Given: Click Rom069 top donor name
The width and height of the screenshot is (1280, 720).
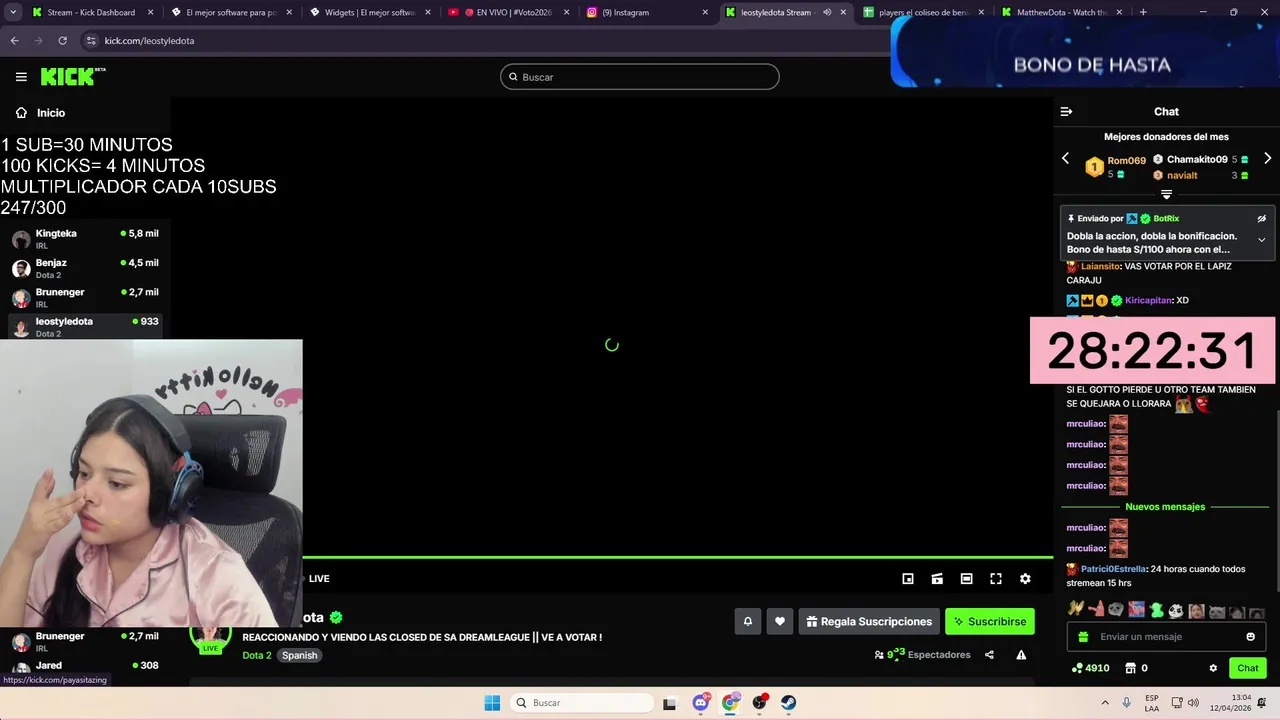Looking at the screenshot, I should [1126, 160].
